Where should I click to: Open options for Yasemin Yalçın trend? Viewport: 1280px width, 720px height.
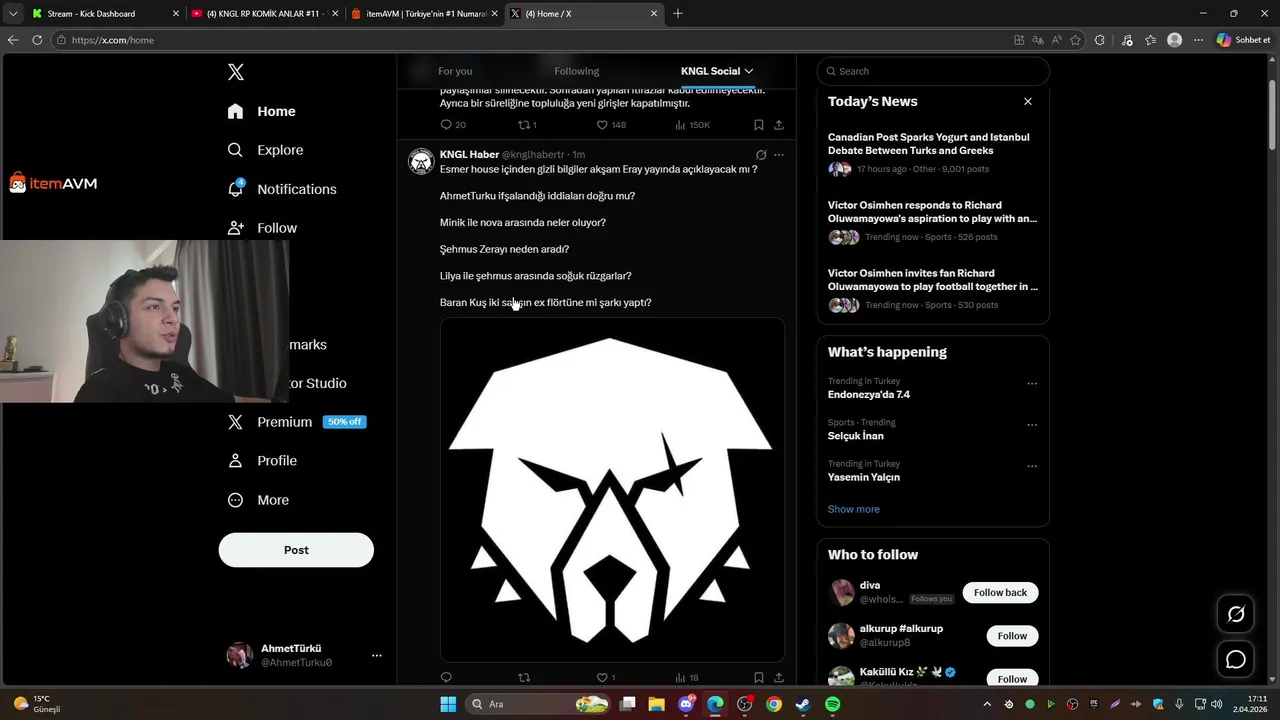1032,466
